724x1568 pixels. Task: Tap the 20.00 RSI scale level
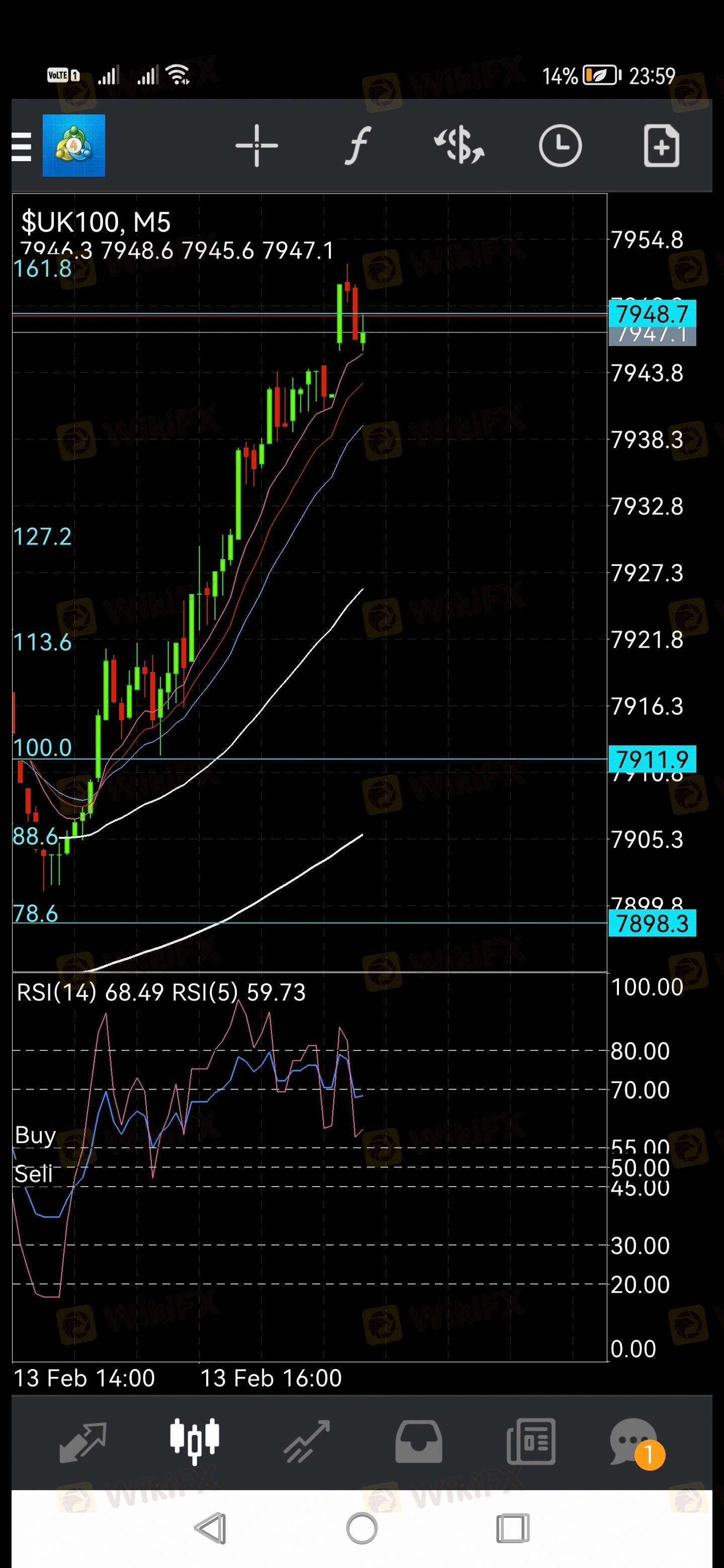[x=640, y=1285]
